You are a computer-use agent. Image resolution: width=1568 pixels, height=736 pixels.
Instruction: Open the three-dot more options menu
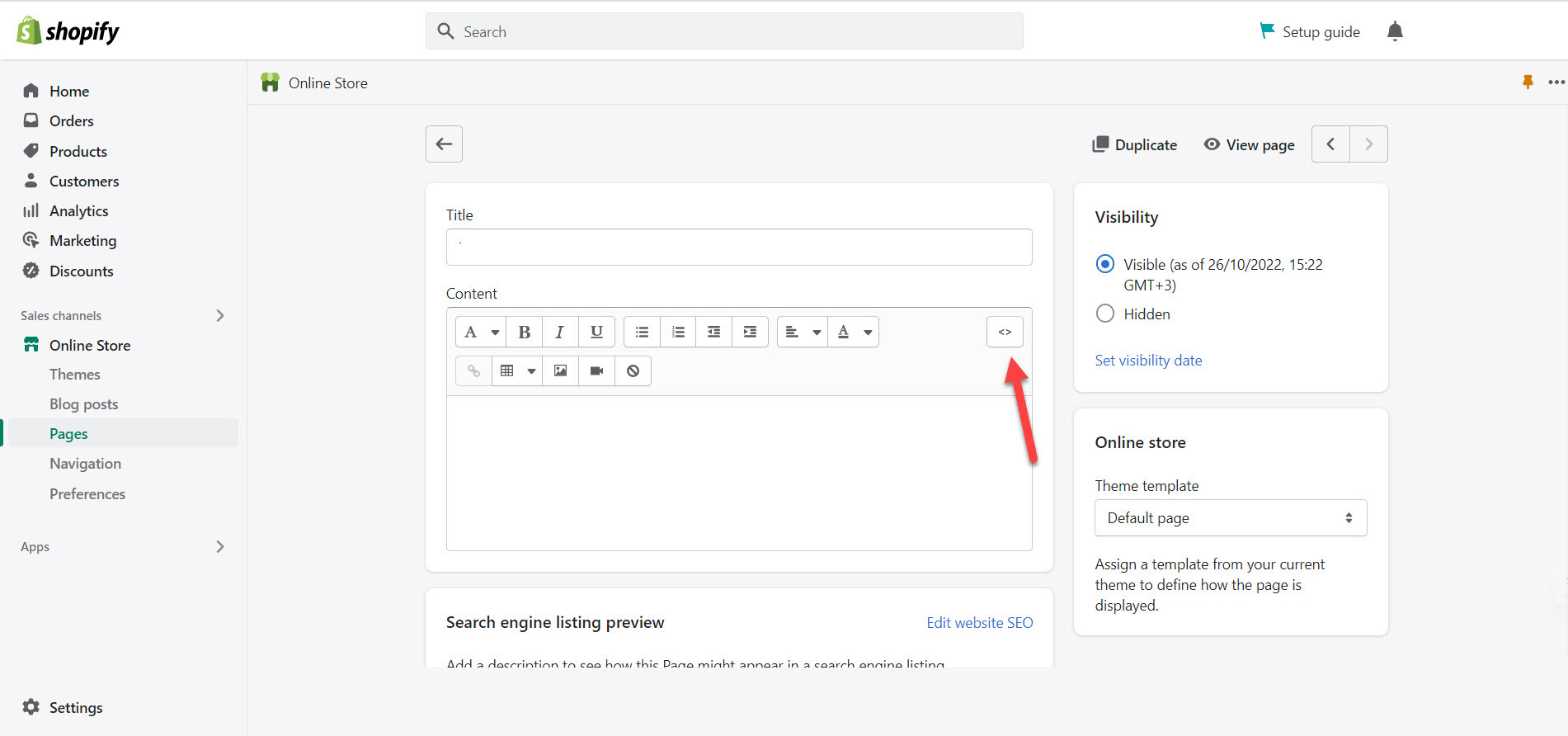point(1556,82)
